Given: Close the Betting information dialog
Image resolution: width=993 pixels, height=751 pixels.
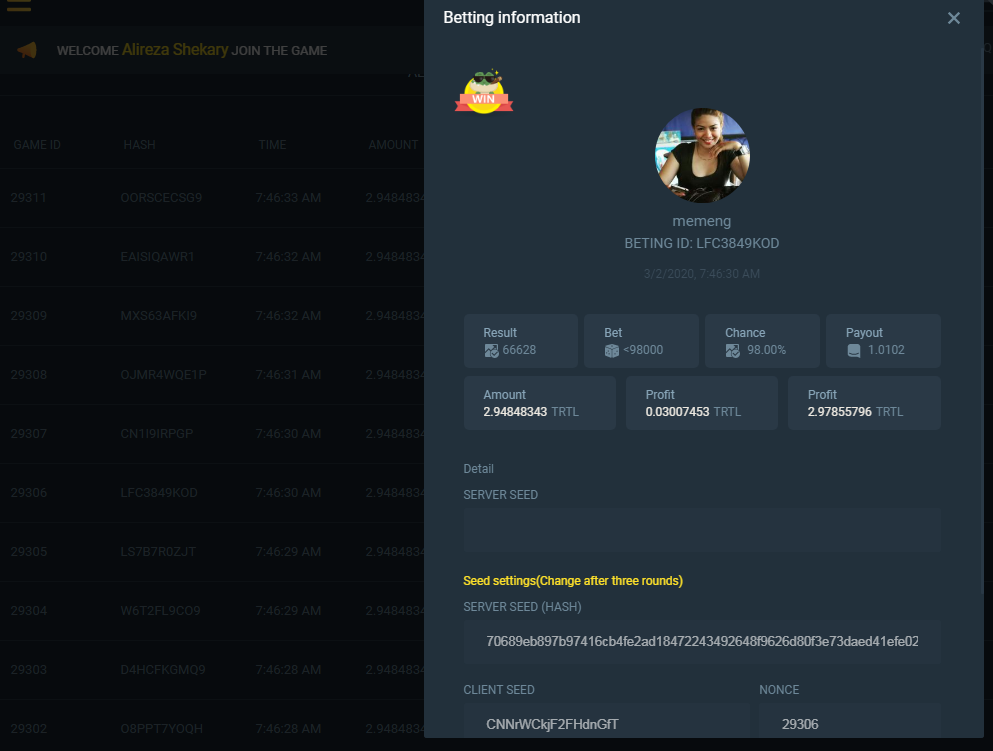Looking at the screenshot, I should click(x=953, y=18).
